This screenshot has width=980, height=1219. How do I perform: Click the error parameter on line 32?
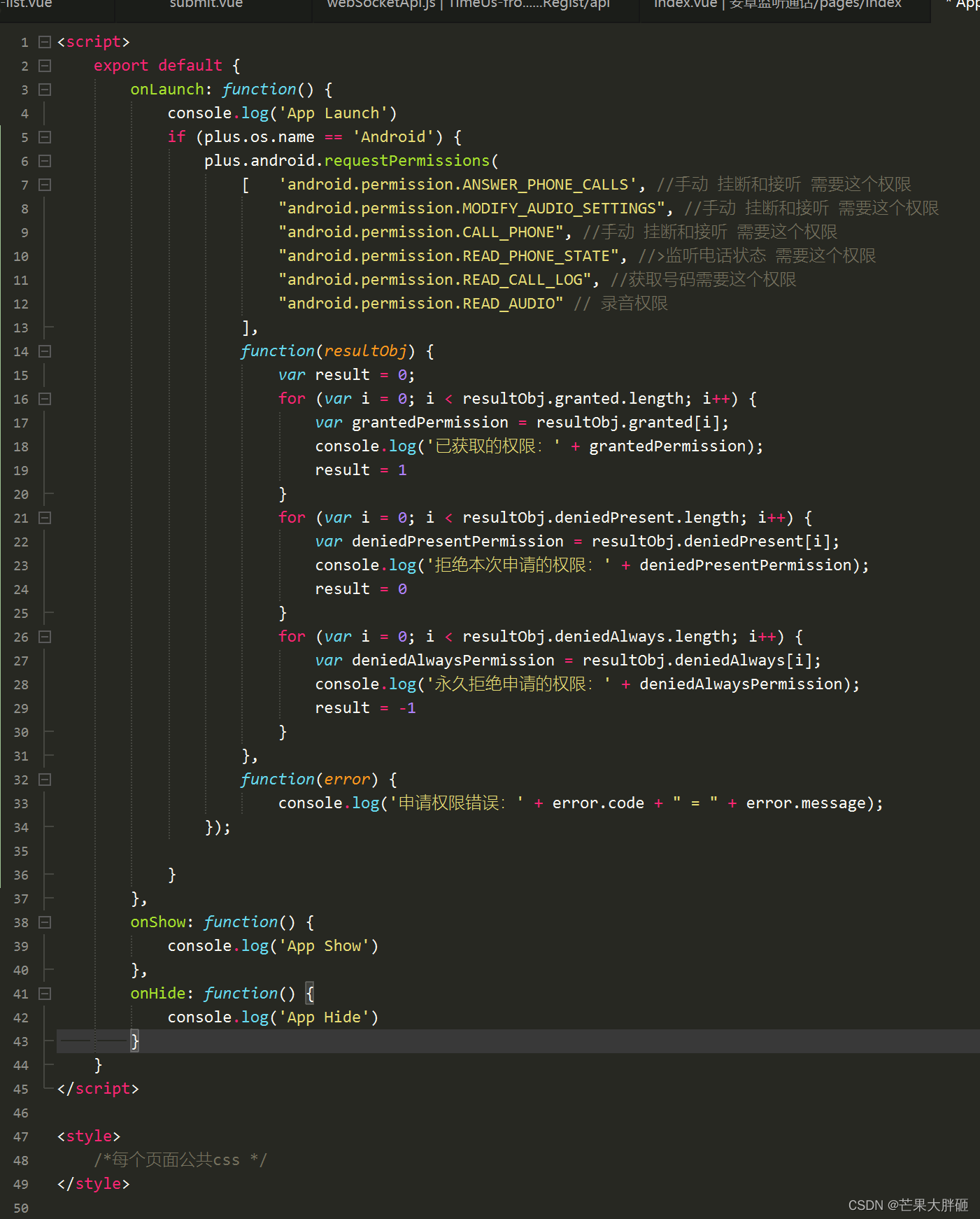click(x=347, y=780)
